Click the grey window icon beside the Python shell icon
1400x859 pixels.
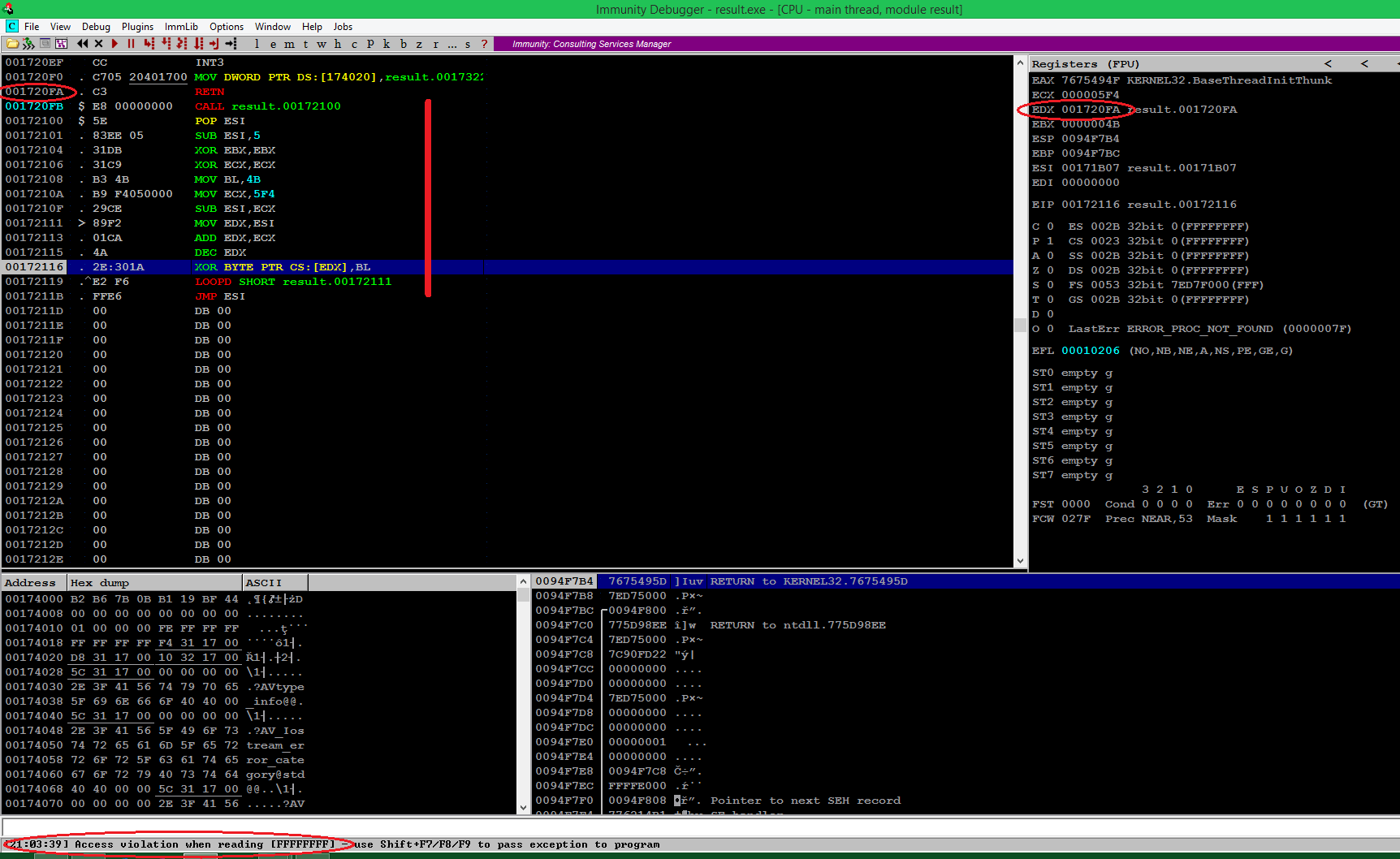coord(45,44)
